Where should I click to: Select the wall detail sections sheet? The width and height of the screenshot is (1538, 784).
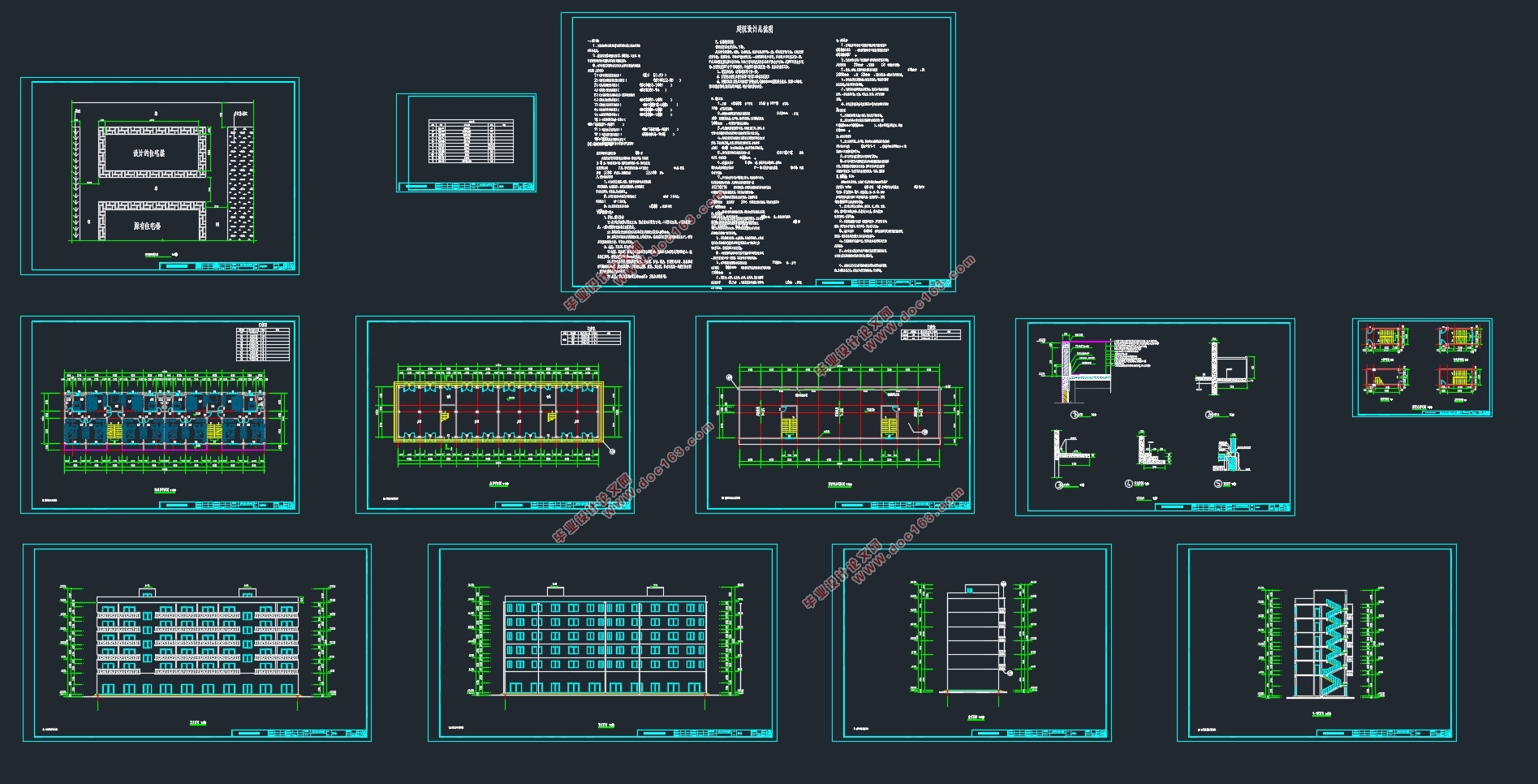tap(1155, 417)
